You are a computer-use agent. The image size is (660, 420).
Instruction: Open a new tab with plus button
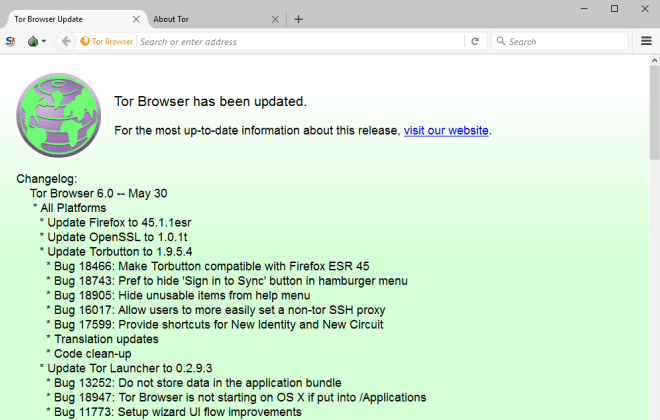coord(298,19)
